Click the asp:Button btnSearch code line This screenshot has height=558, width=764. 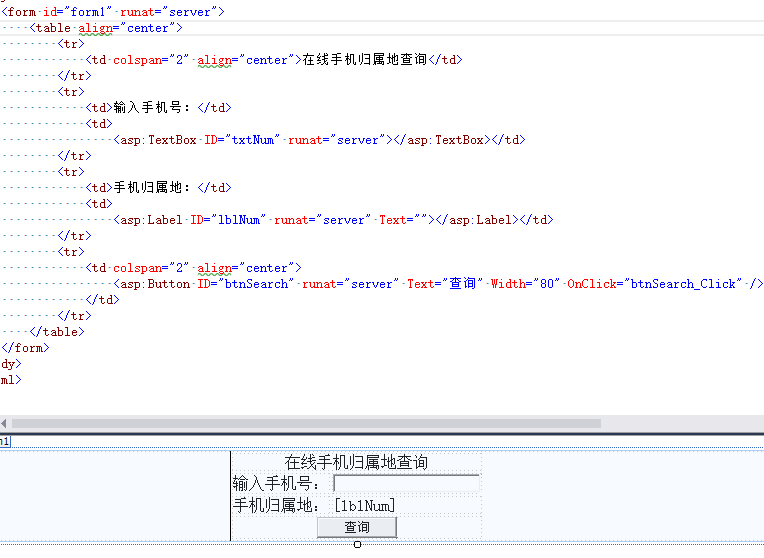click(x=438, y=284)
